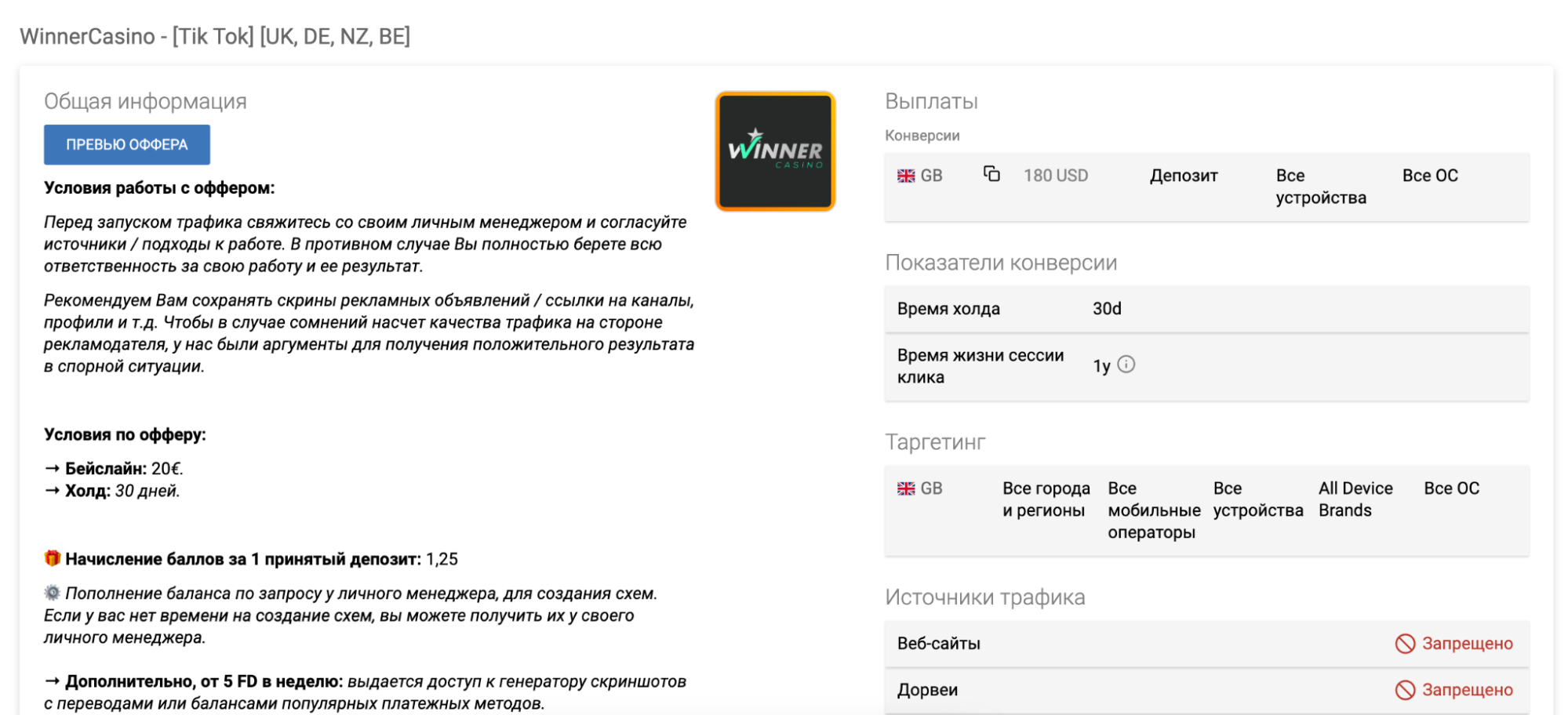
Task: Click the Дорвеи traffic source label
Action: click(x=927, y=690)
